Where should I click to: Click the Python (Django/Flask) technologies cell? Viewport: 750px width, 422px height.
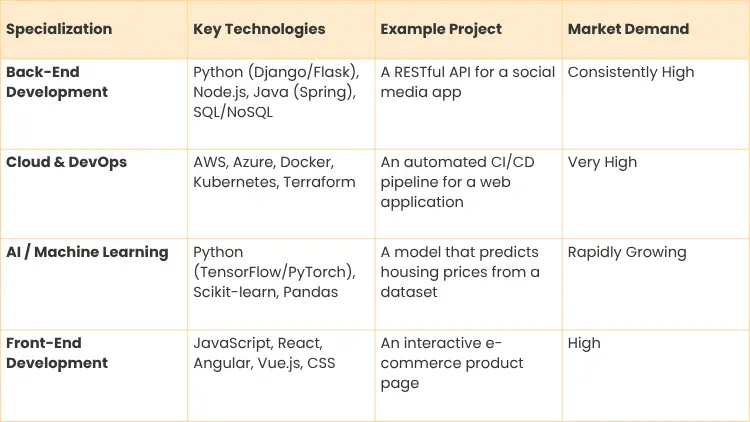[x=274, y=92]
